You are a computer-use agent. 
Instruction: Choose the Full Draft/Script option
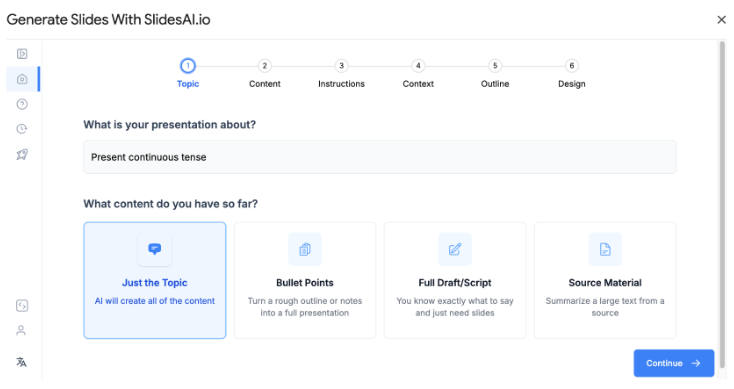(455, 280)
